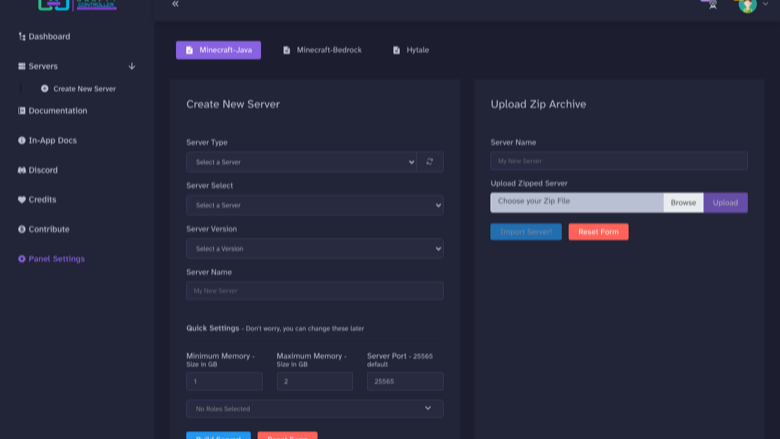Screen dimensions: 780x439
Task: Click the Panel Settings gear icon
Action: tap(22, 259)
